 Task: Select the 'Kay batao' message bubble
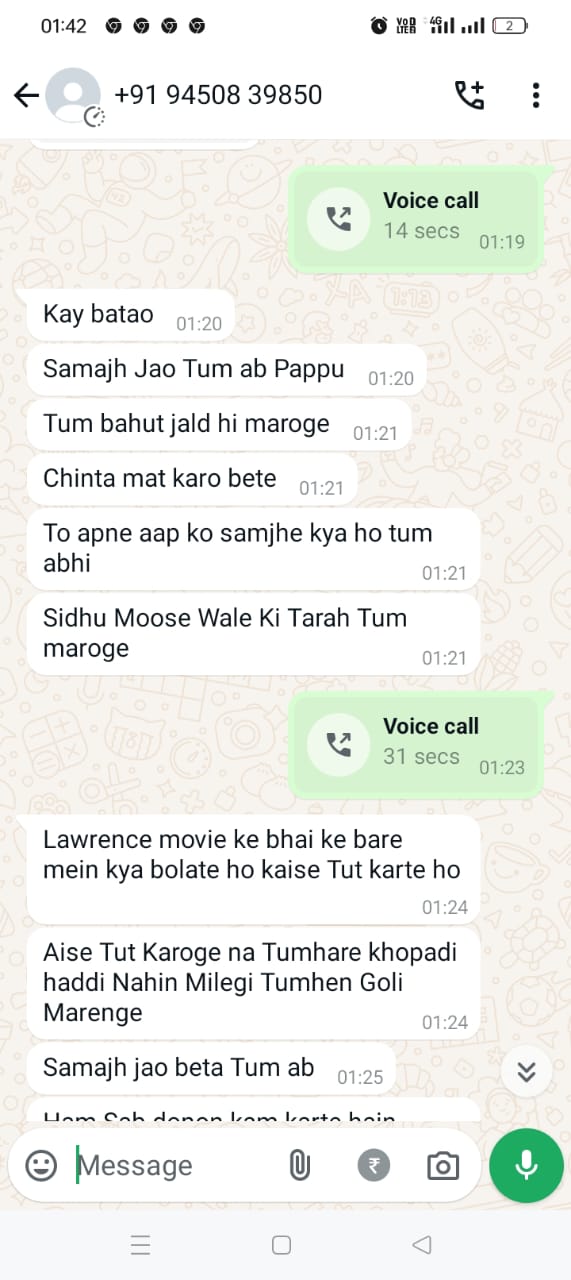127,316
